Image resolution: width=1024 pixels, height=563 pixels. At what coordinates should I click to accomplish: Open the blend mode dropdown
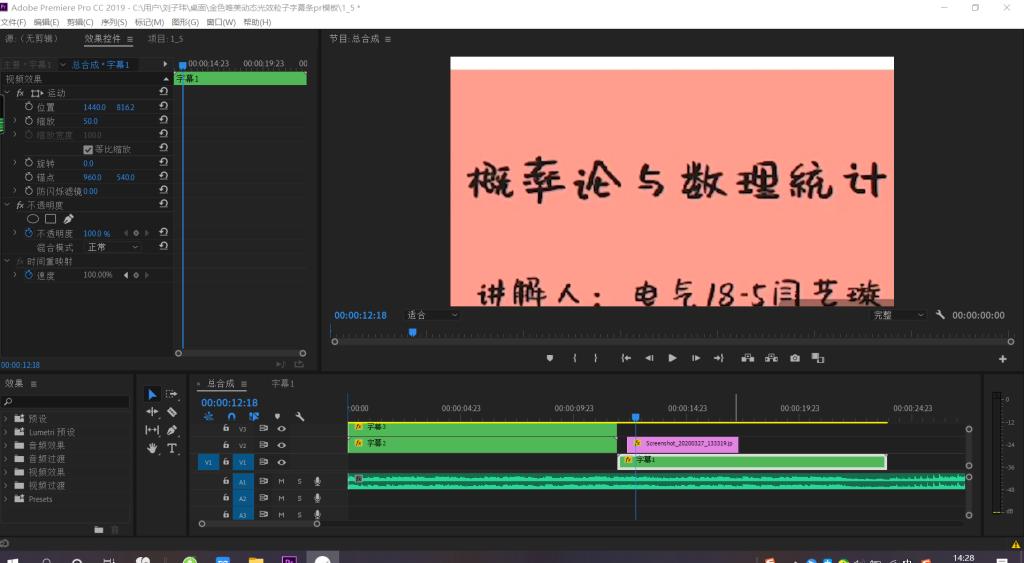click(x=113, y=247)
